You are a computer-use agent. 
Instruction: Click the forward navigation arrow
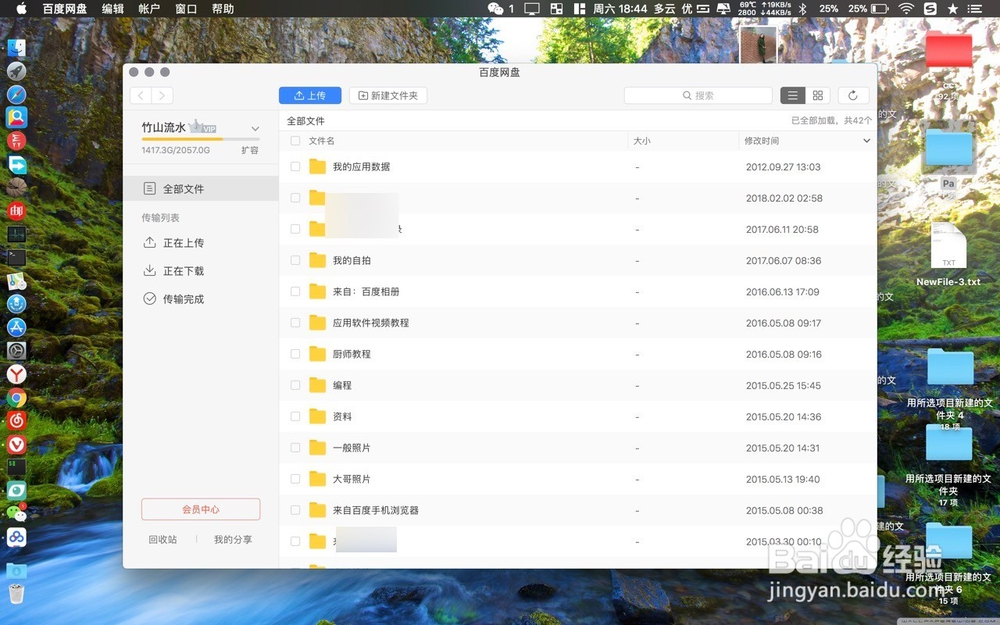pos(160,95)
